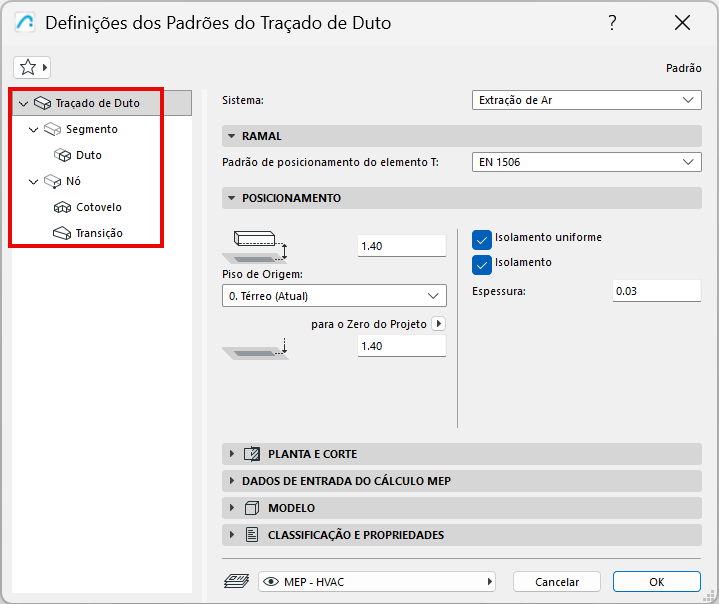
Task: Open the help question mark
Action: click(x=612, y=22)
